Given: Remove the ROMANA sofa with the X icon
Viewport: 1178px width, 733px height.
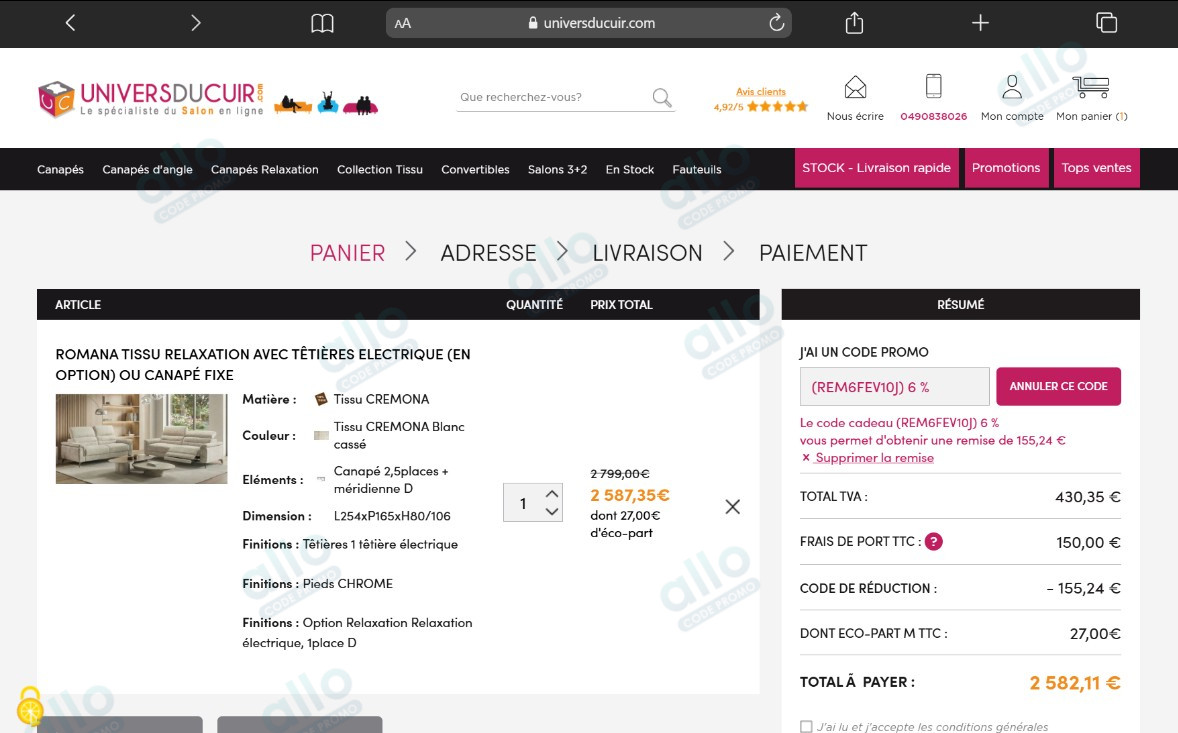Looking at the screenshot, I should (x=733, y=506).
